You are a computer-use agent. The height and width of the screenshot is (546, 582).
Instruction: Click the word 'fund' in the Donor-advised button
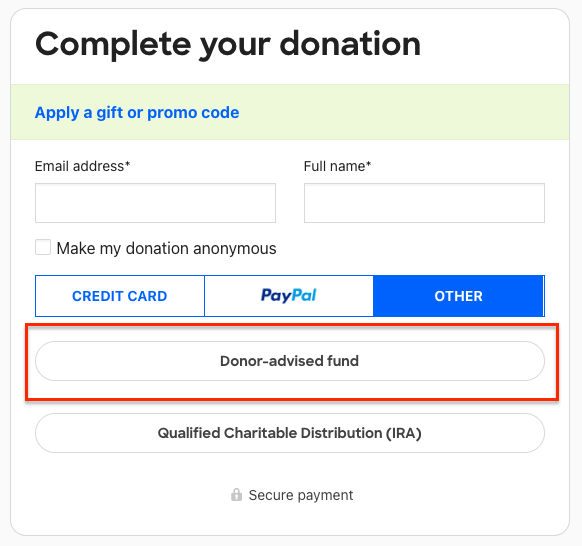coord(343,361)
